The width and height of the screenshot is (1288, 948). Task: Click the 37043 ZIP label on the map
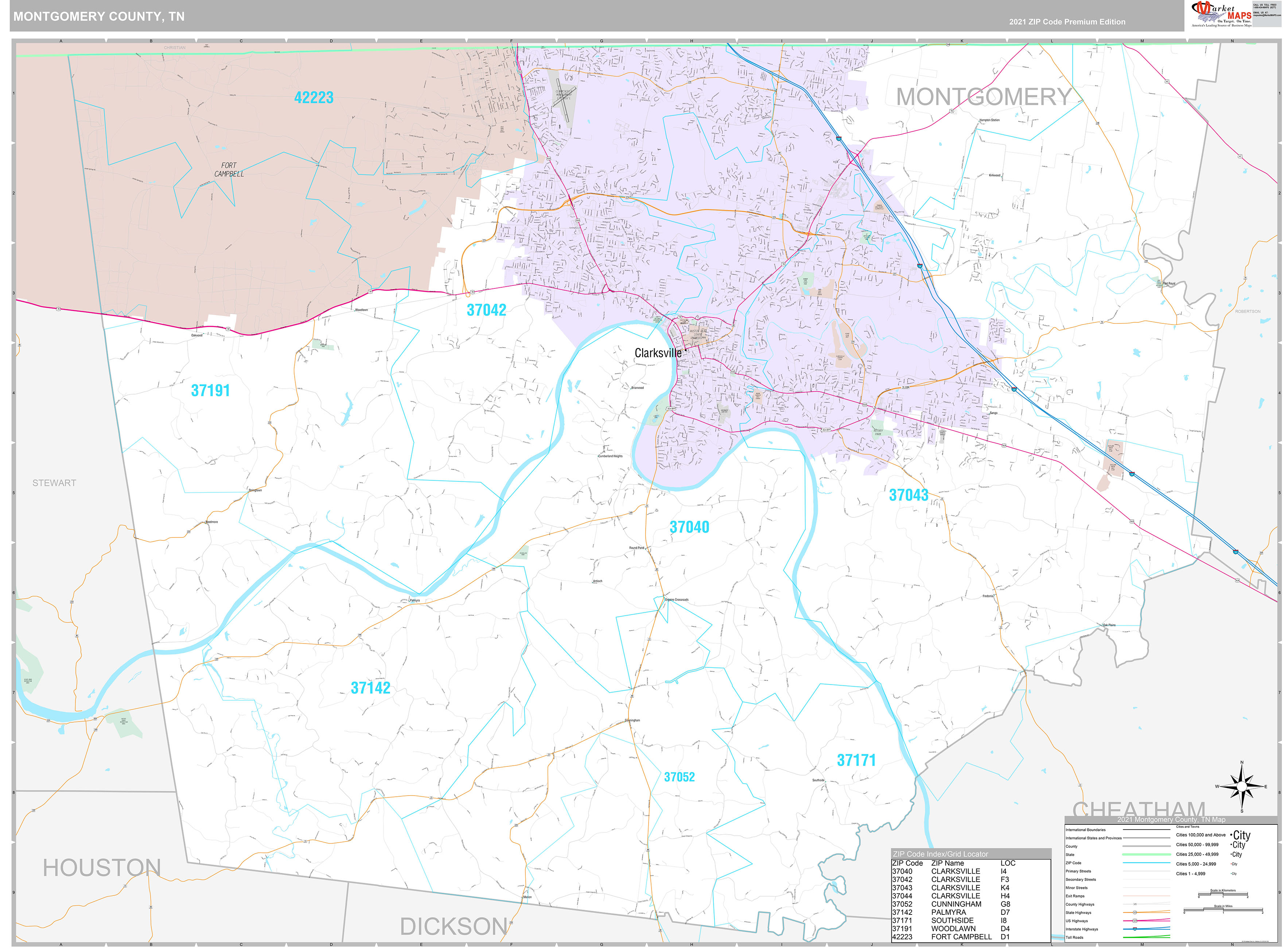[x=908, y=495]
